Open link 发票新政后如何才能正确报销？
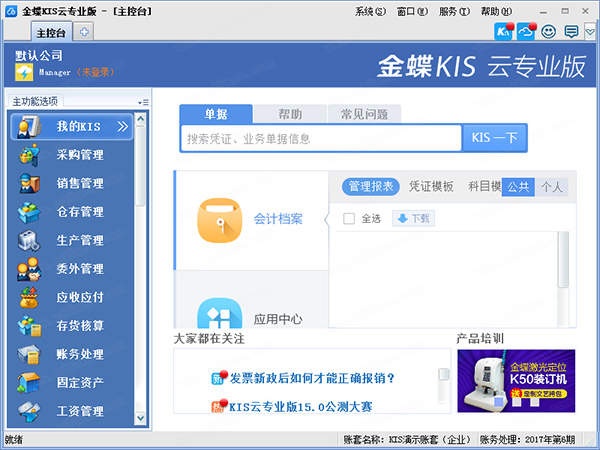The width and height of the screenshot is (600, 450). coord(312,378)
